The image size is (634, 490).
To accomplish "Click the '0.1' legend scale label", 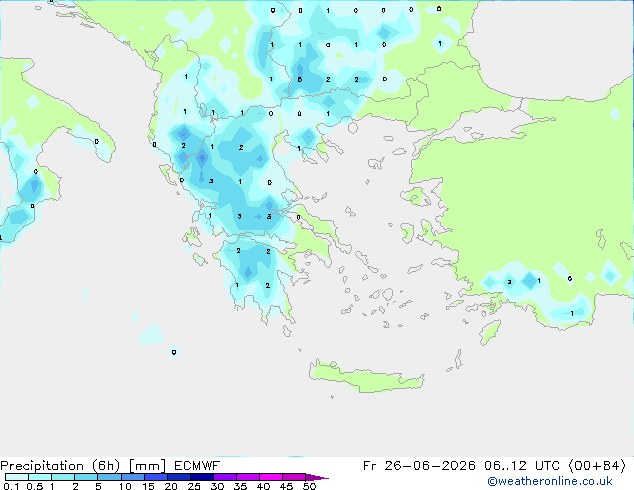I will (x=11, y=486).
